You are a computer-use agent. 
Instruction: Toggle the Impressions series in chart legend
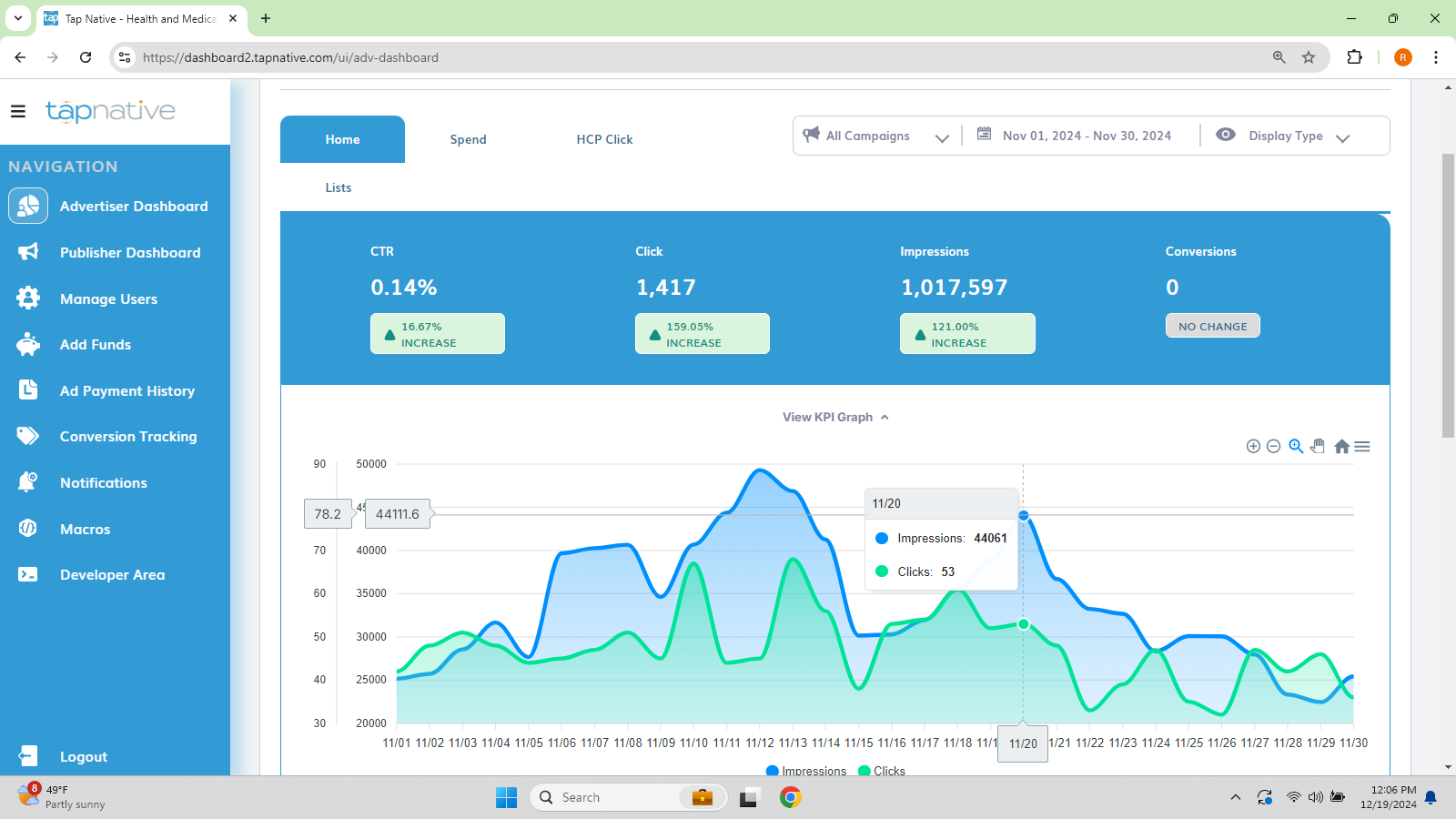click(806, 771)
